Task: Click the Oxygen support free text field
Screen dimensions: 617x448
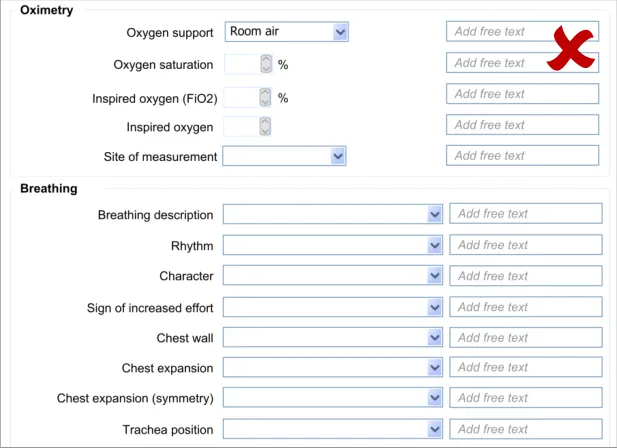Action: pos(496,32)
